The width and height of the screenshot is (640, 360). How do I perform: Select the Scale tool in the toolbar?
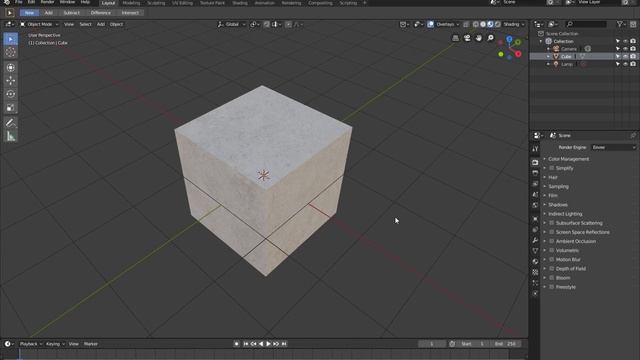[x=11, y=108]
